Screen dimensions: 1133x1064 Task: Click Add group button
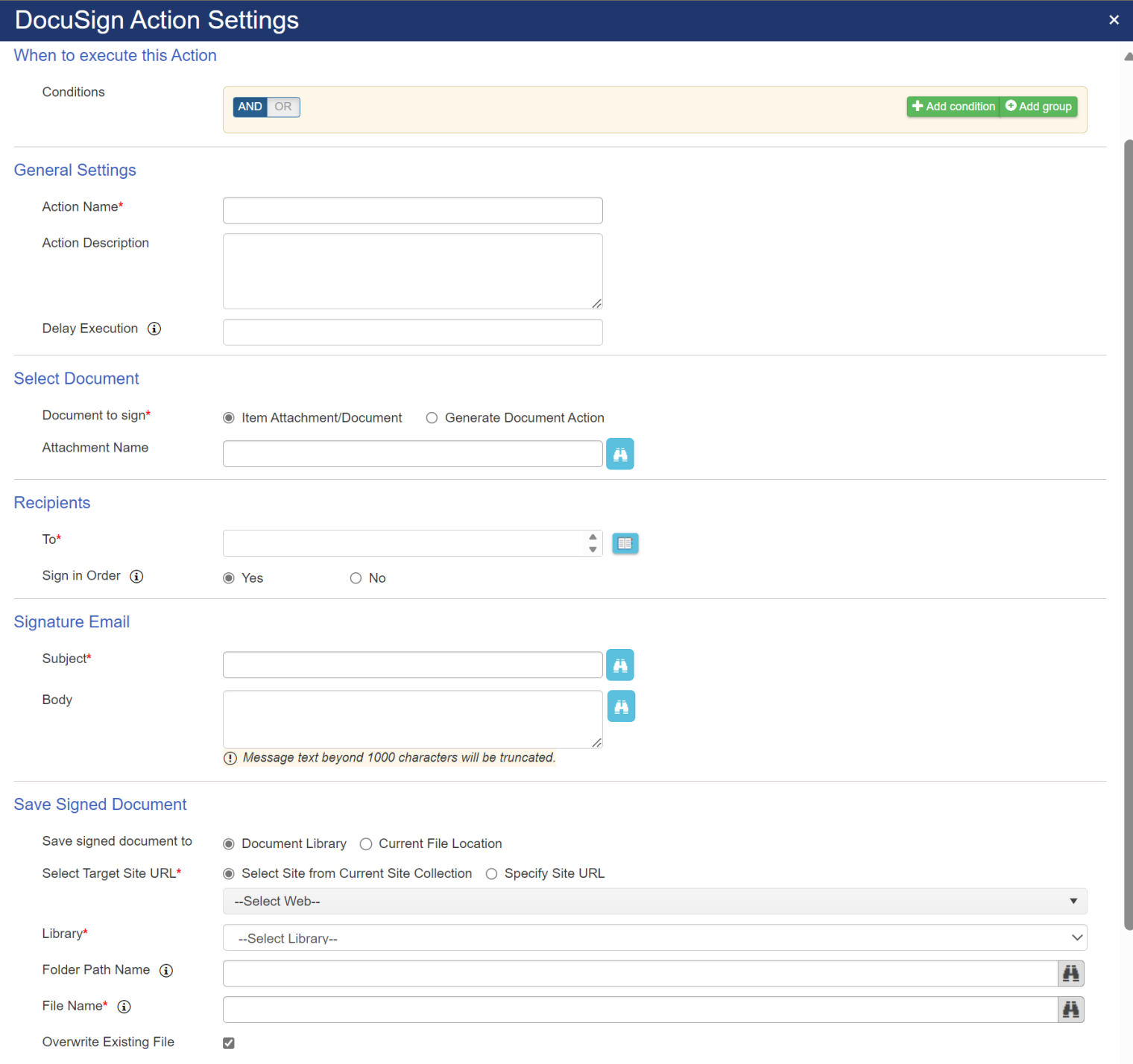pos(1038,107)
